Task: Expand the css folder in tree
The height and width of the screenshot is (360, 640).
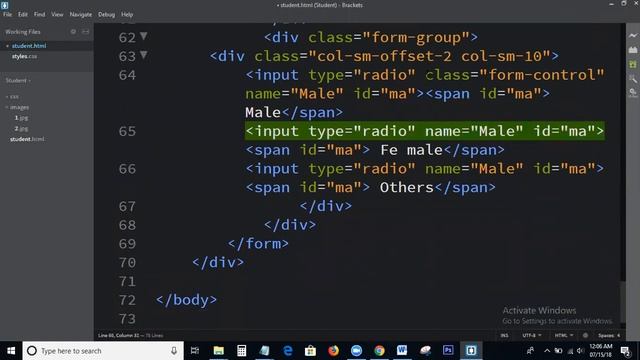Action: pyautogui.click(x=13, y=97)
